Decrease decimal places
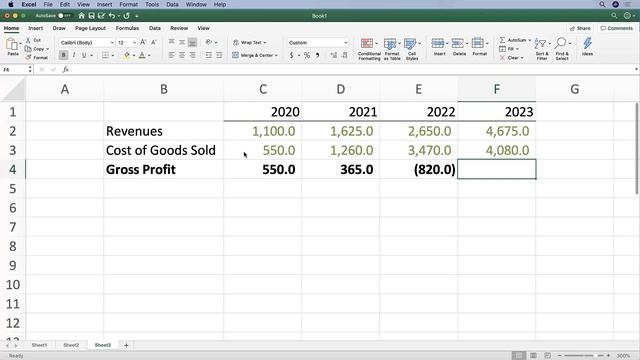This screenshot has height=360, width=640. click(x=344, y=55)
